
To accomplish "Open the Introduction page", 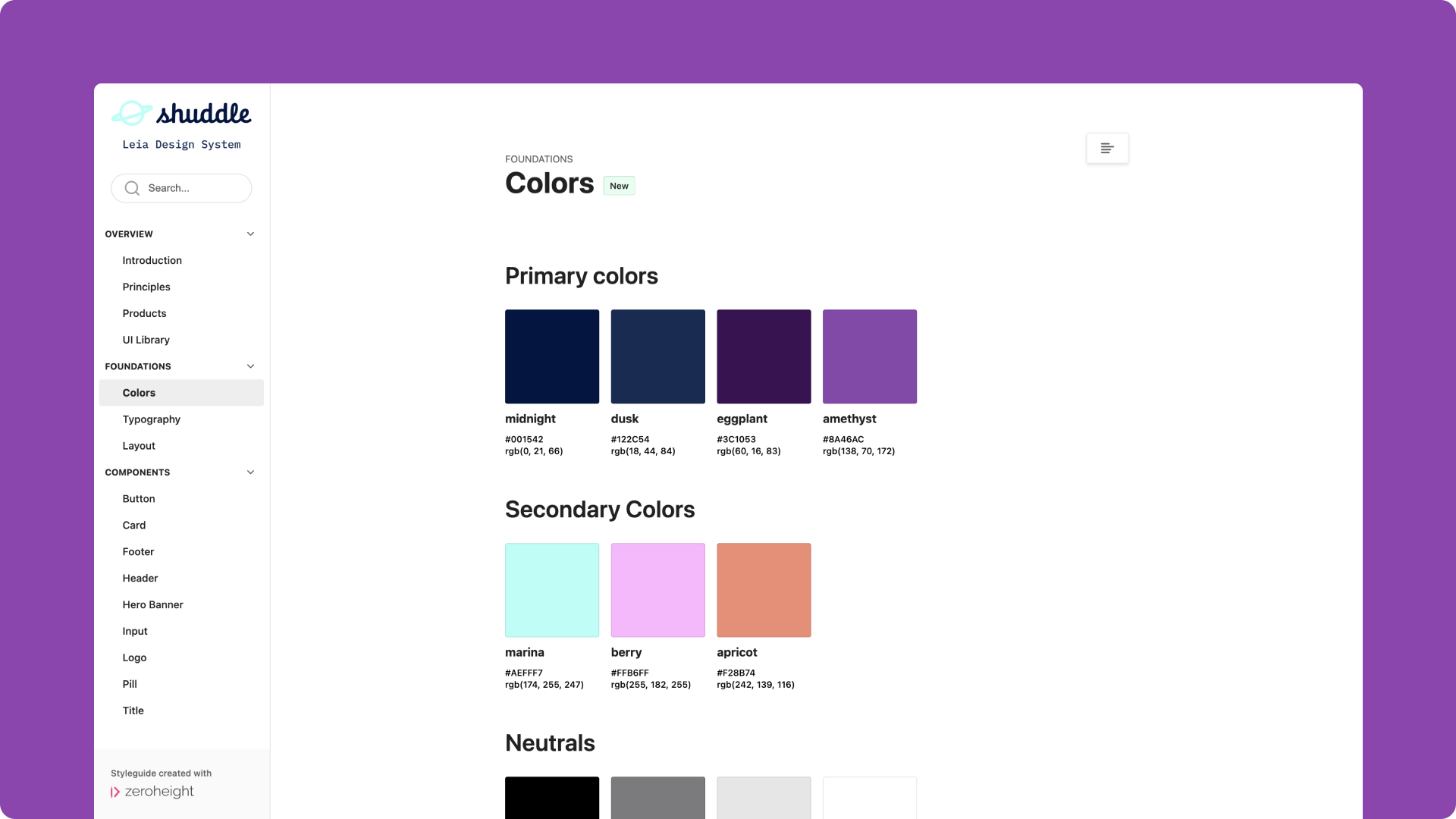I will 152,260.
